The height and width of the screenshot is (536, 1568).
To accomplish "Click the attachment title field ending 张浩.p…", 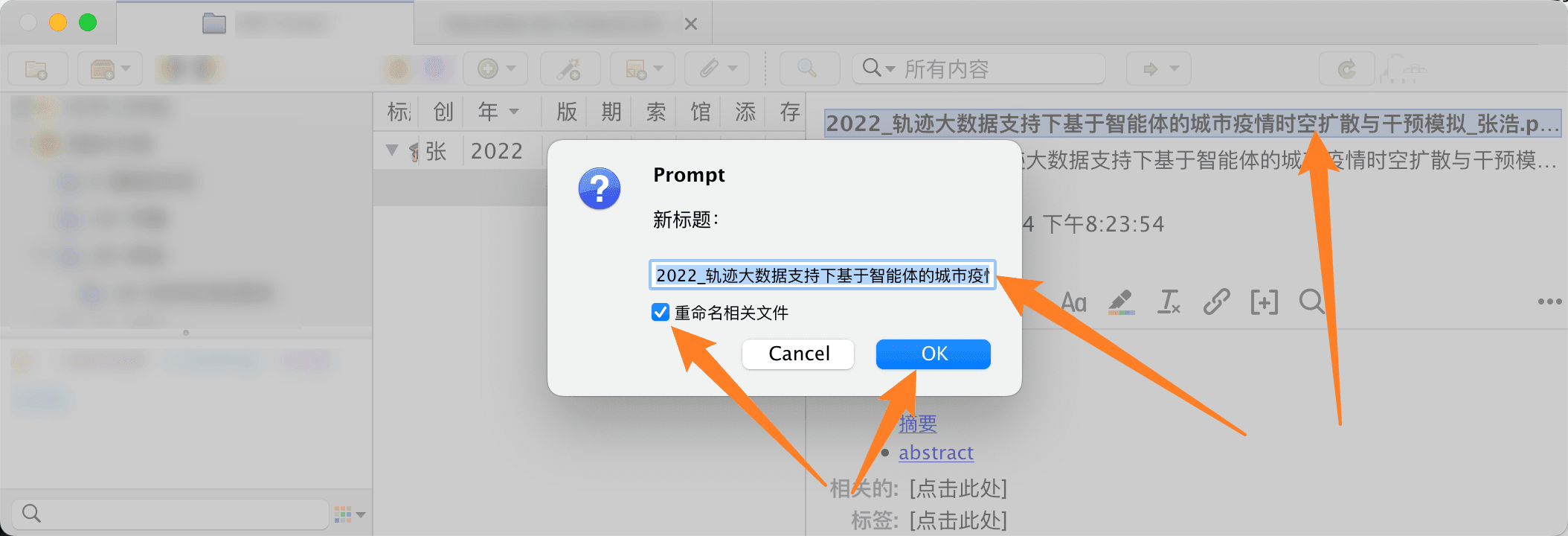I will 1192,124.
